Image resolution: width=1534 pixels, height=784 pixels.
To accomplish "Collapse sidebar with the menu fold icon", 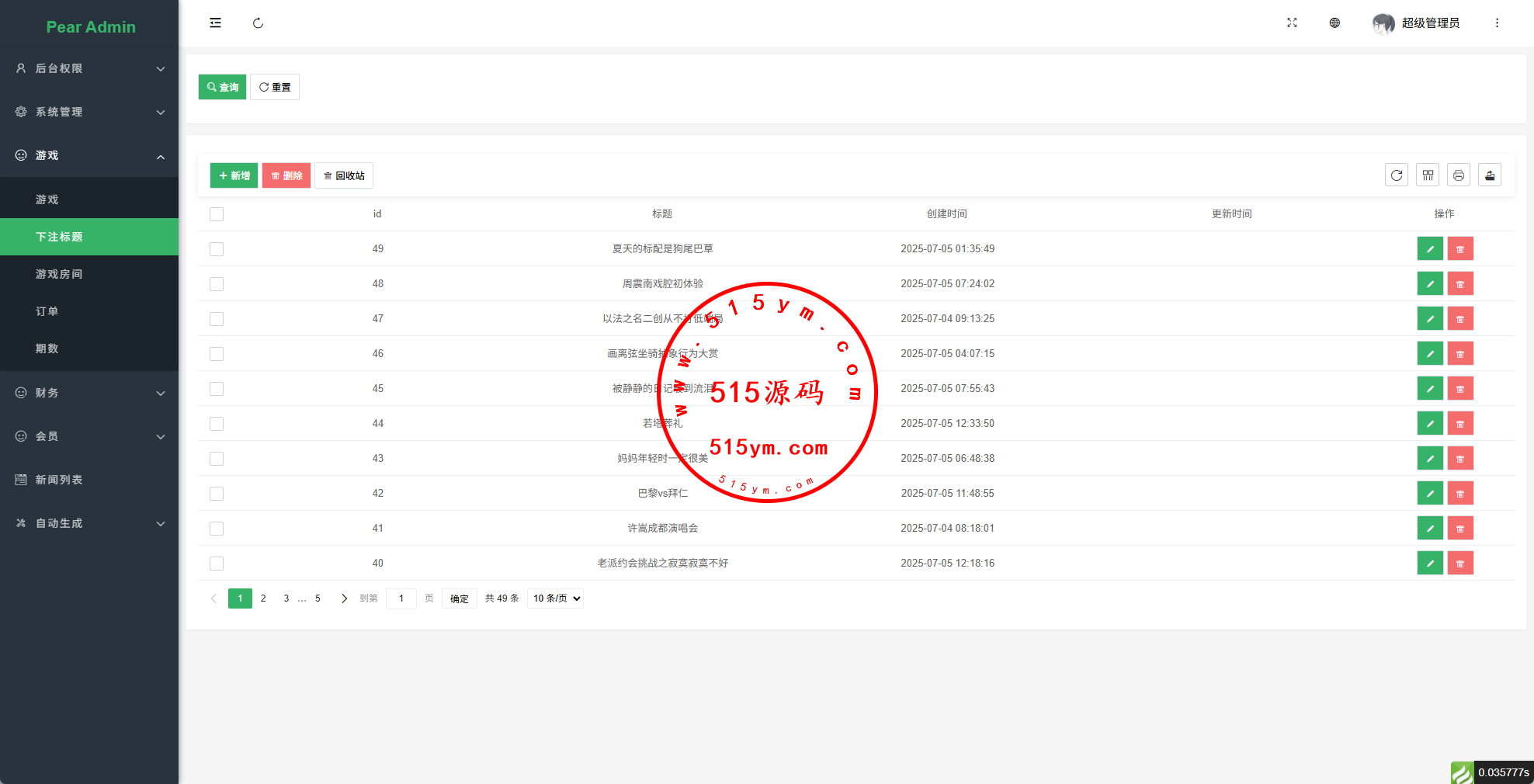I will click(215, 23).
